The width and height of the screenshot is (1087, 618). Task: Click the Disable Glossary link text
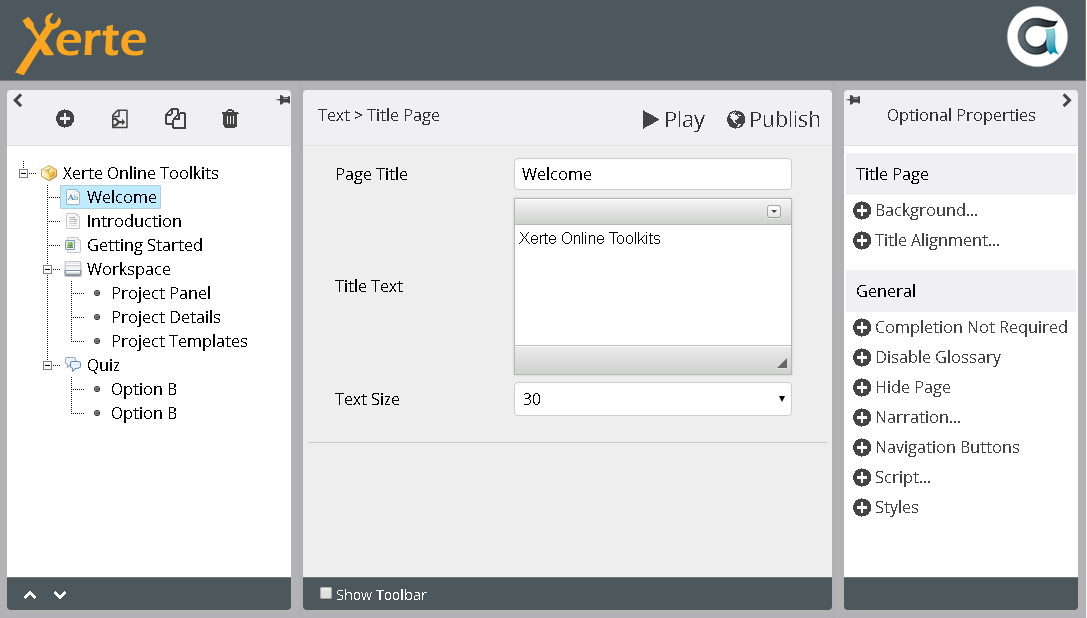pos(938,357)
